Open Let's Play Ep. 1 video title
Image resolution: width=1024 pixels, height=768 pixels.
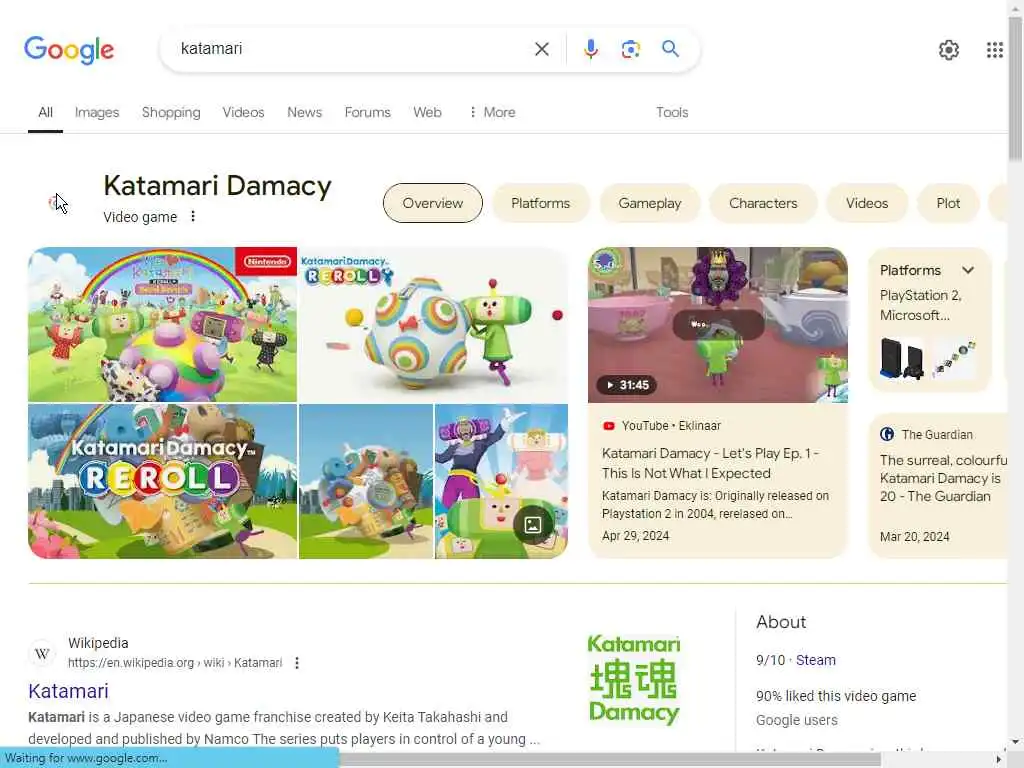(x=710, y=463)
